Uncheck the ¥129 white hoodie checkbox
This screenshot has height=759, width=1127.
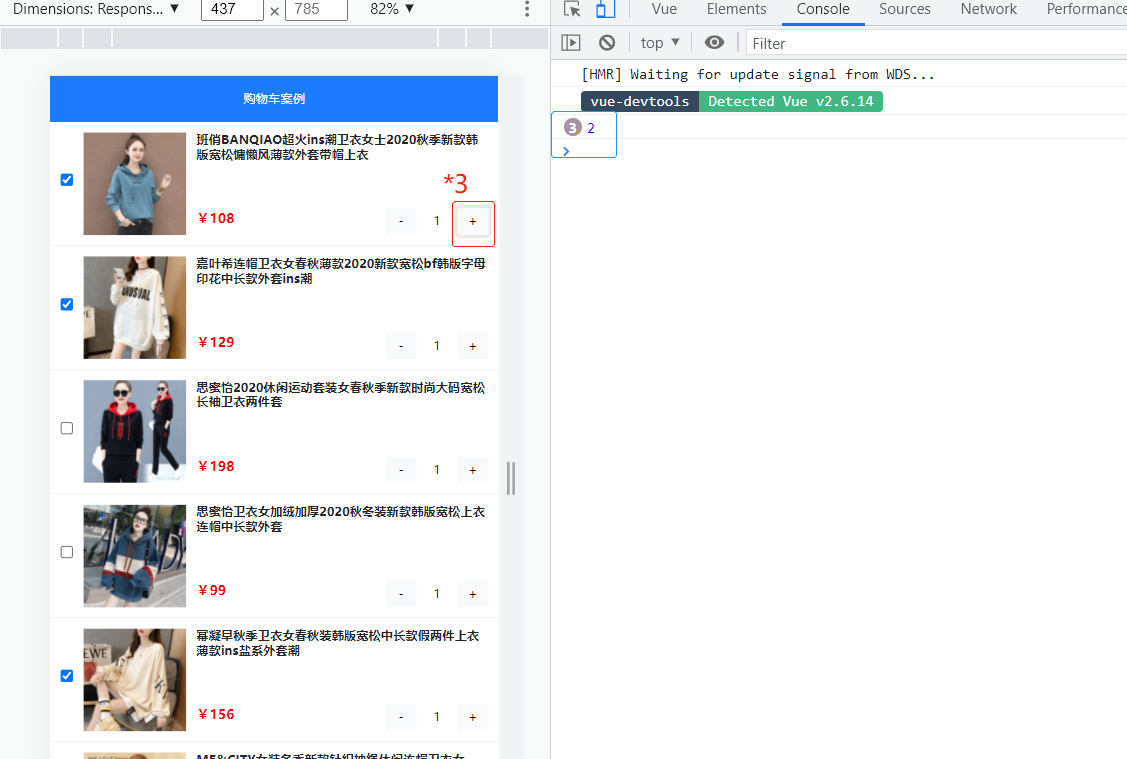point(67,304)
